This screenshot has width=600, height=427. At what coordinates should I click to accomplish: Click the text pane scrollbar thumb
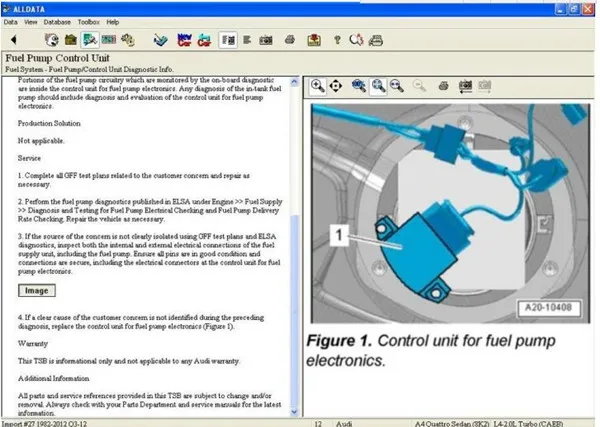pyautogui.click(x=294, y=310)
